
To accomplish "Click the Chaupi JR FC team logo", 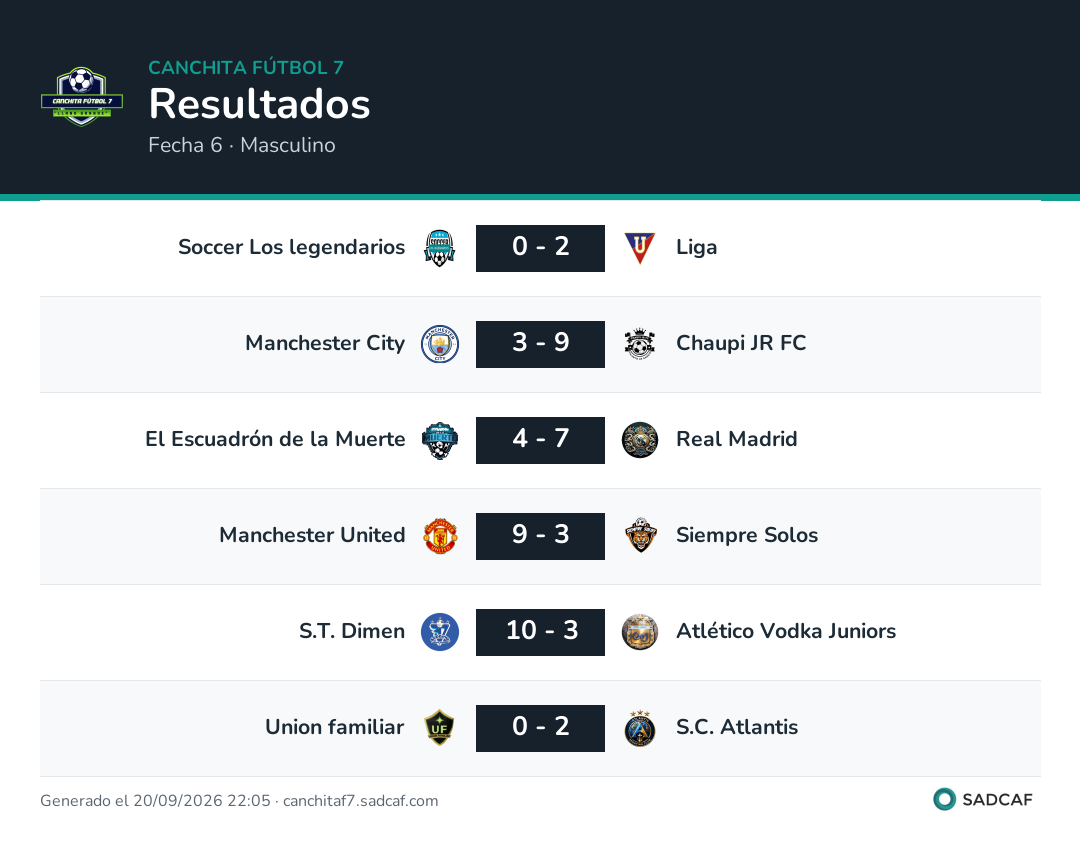I will click(639, 344).
